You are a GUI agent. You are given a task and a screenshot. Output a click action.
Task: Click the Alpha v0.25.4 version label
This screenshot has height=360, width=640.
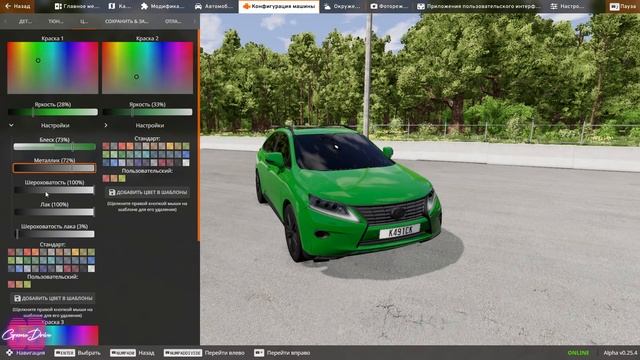pyautogui.click(x=620, y=353)
